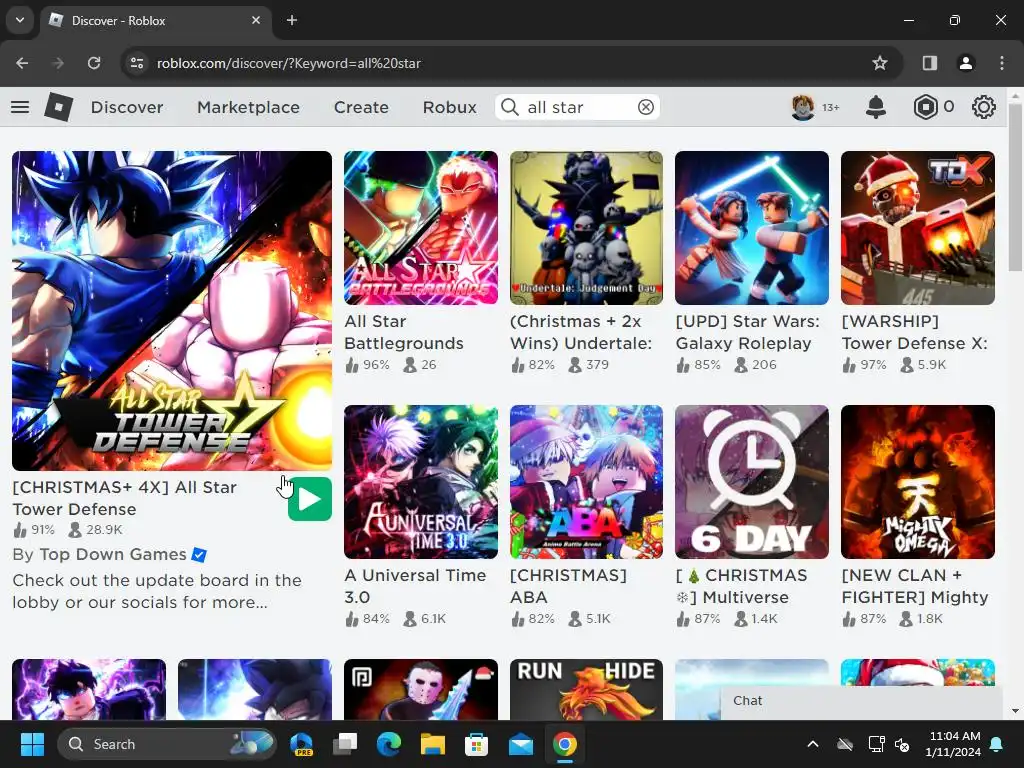Open the notifications bell in Roblox header

[876, 107]
